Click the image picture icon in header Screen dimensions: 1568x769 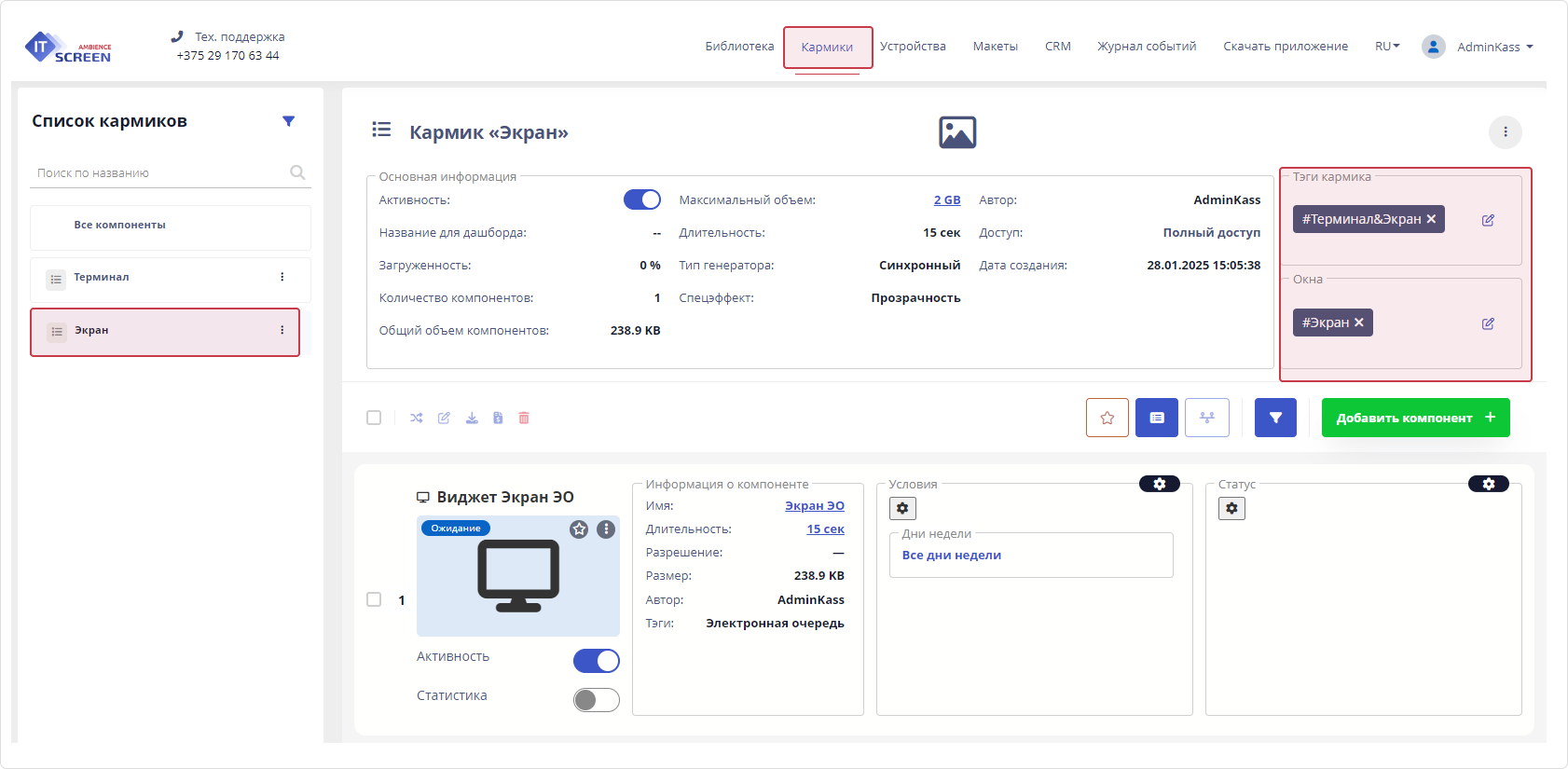[957, 132]
